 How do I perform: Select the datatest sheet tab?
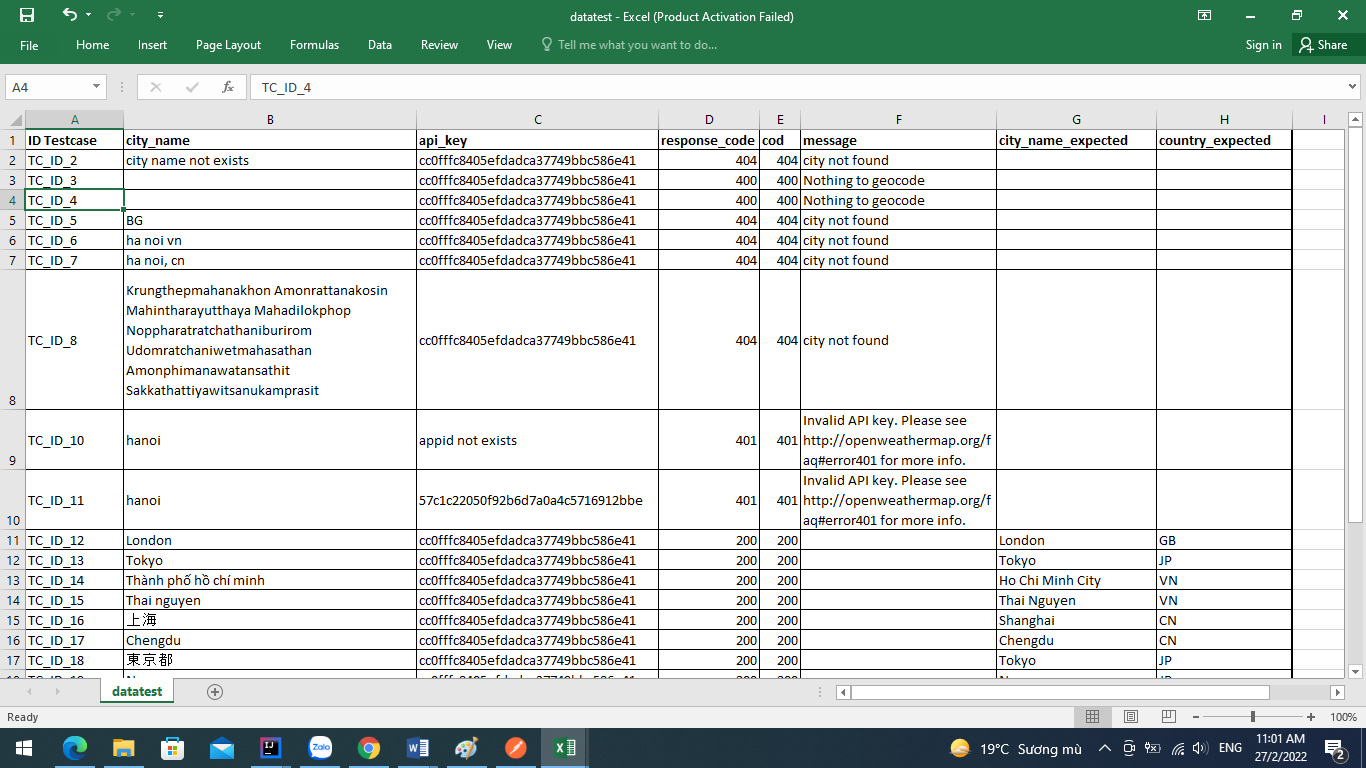click(137, 691)
